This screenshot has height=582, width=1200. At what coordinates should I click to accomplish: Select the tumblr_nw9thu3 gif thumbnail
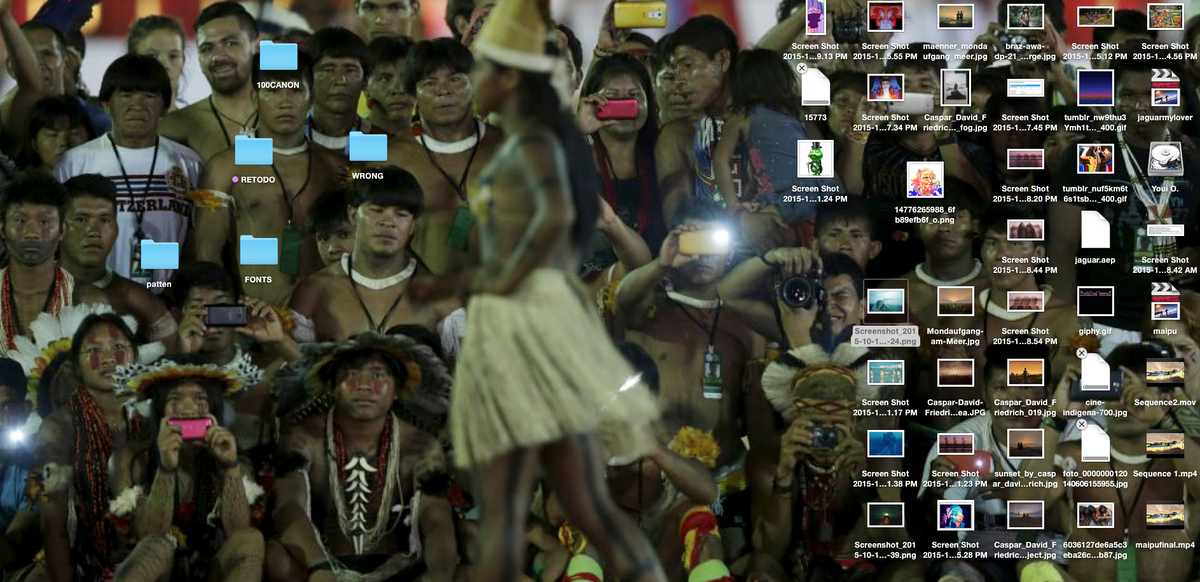[x=1095, y=87]
